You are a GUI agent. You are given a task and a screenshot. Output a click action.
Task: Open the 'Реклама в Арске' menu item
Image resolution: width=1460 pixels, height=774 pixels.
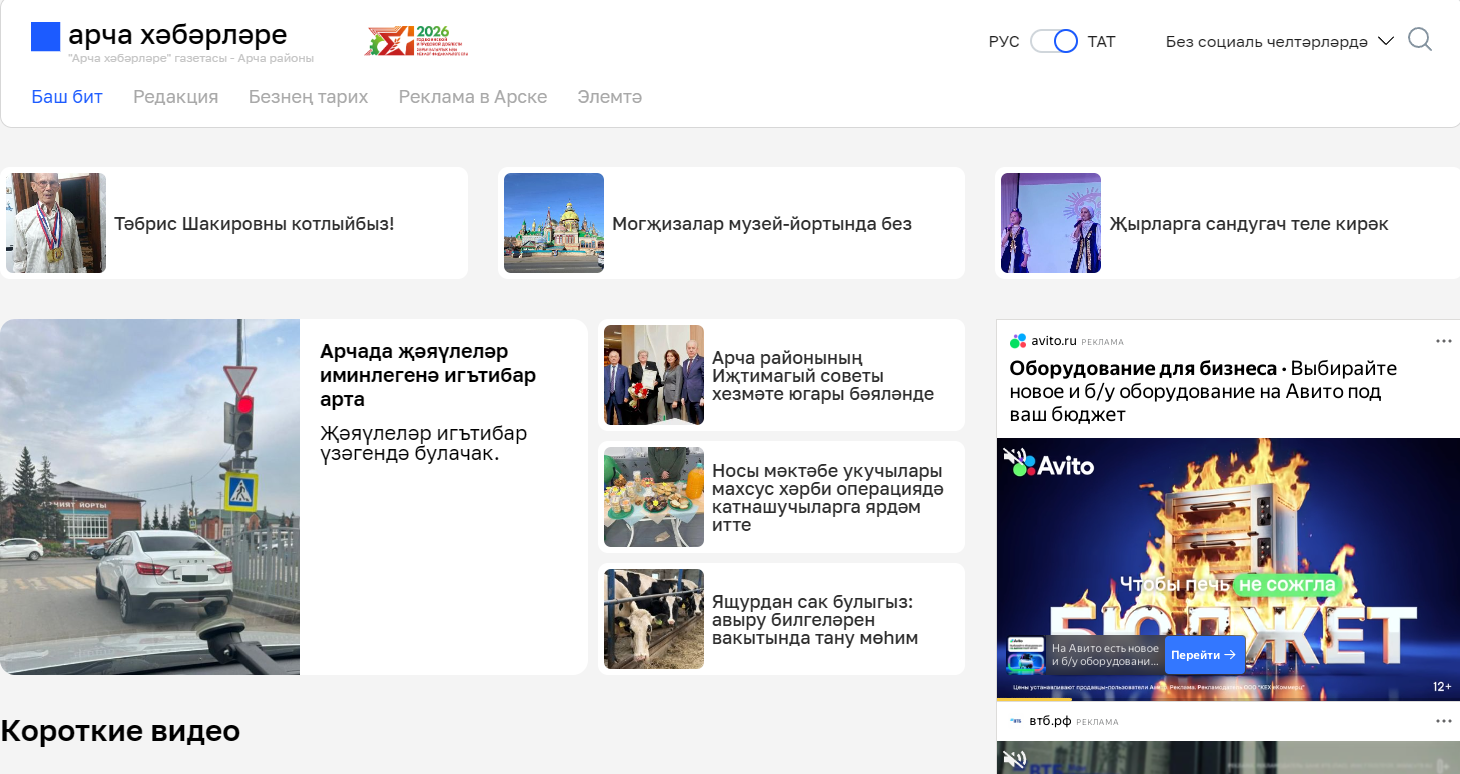[x=473, y=97]
